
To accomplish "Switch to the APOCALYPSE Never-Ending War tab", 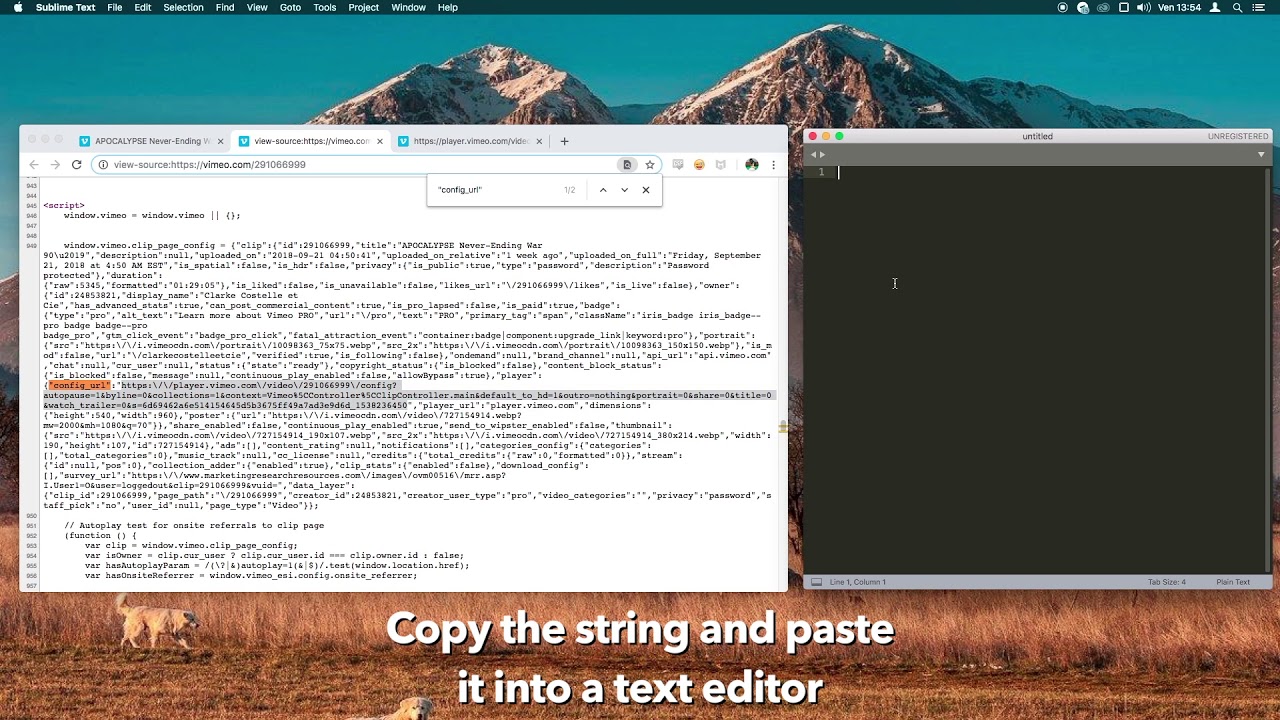I will click(x=151, y=141).
